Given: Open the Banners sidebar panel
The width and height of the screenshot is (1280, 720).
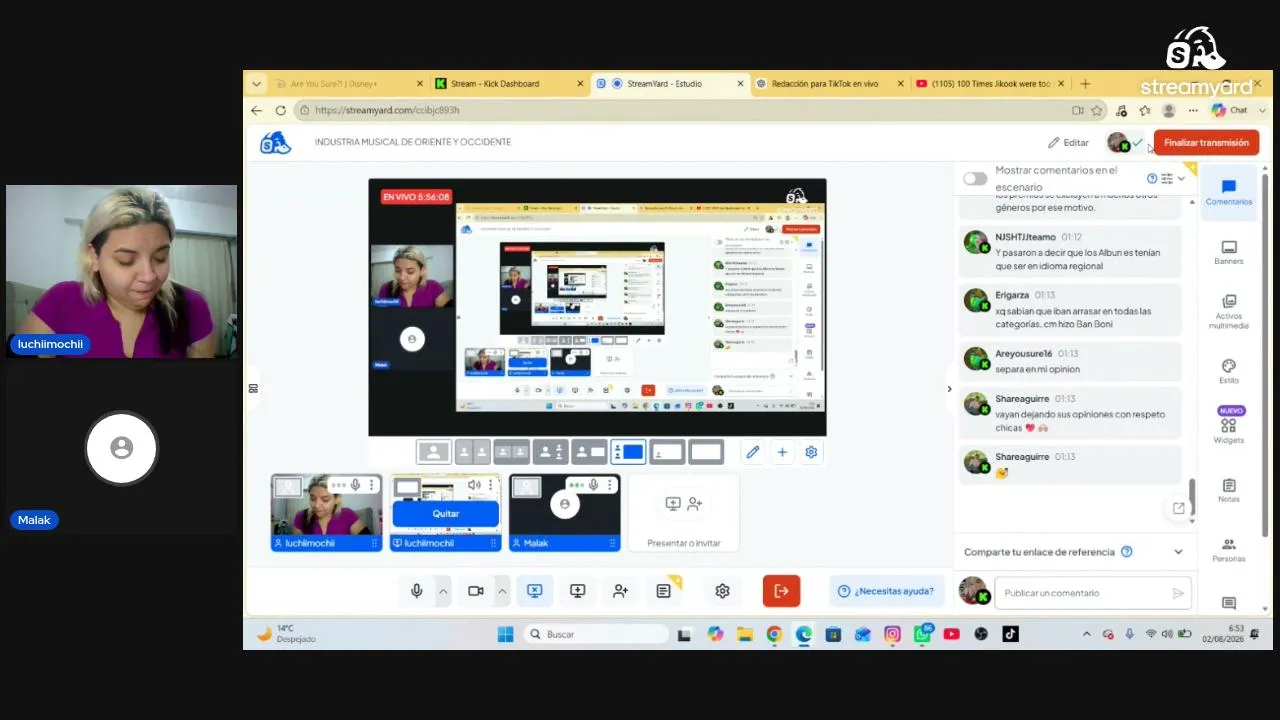Looking at the screenshot, I should coord(1228,252).
